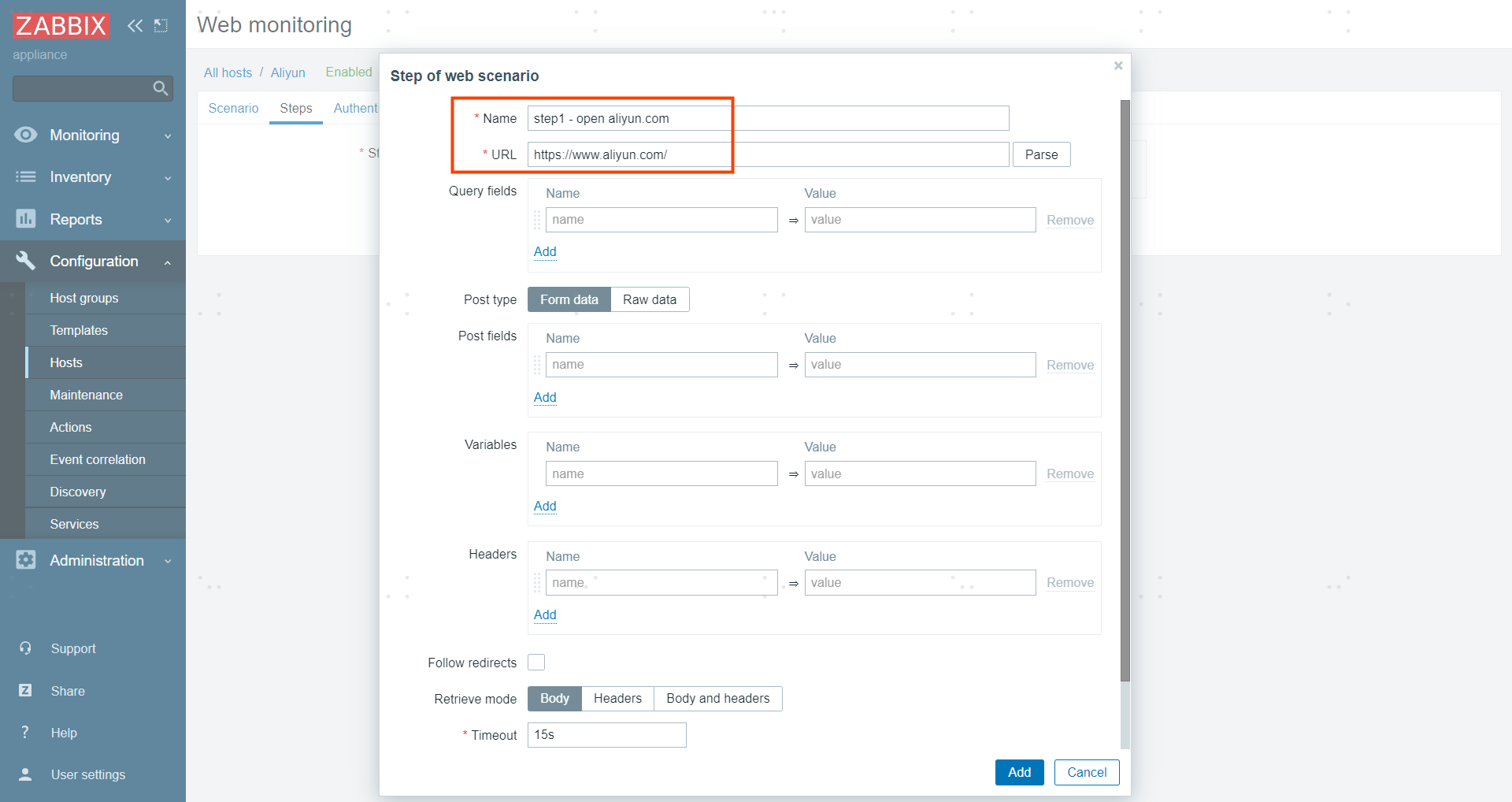Open Support via the headset icon
This screenshot has height=802, width=1512.
point(26,648)
